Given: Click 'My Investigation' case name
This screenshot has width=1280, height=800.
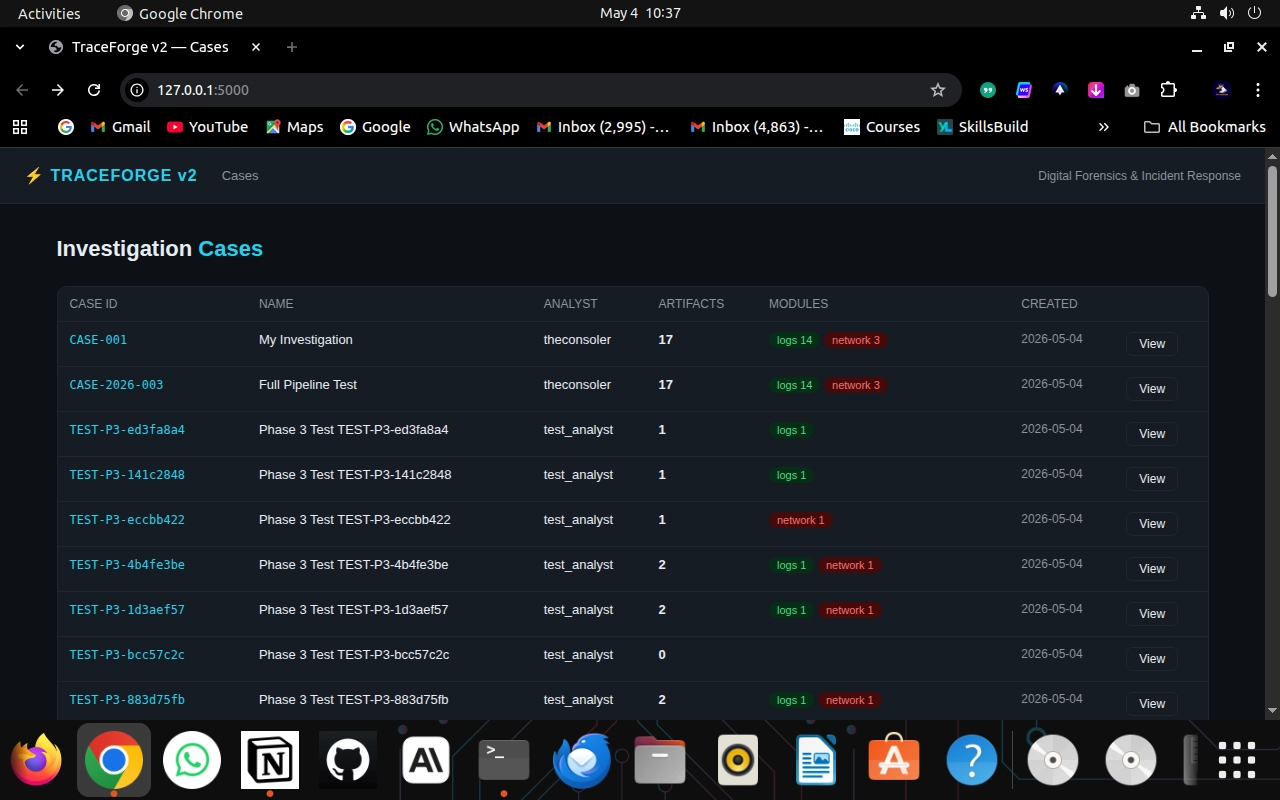Looking at the screenshot, I should click(x=306, y=340).
